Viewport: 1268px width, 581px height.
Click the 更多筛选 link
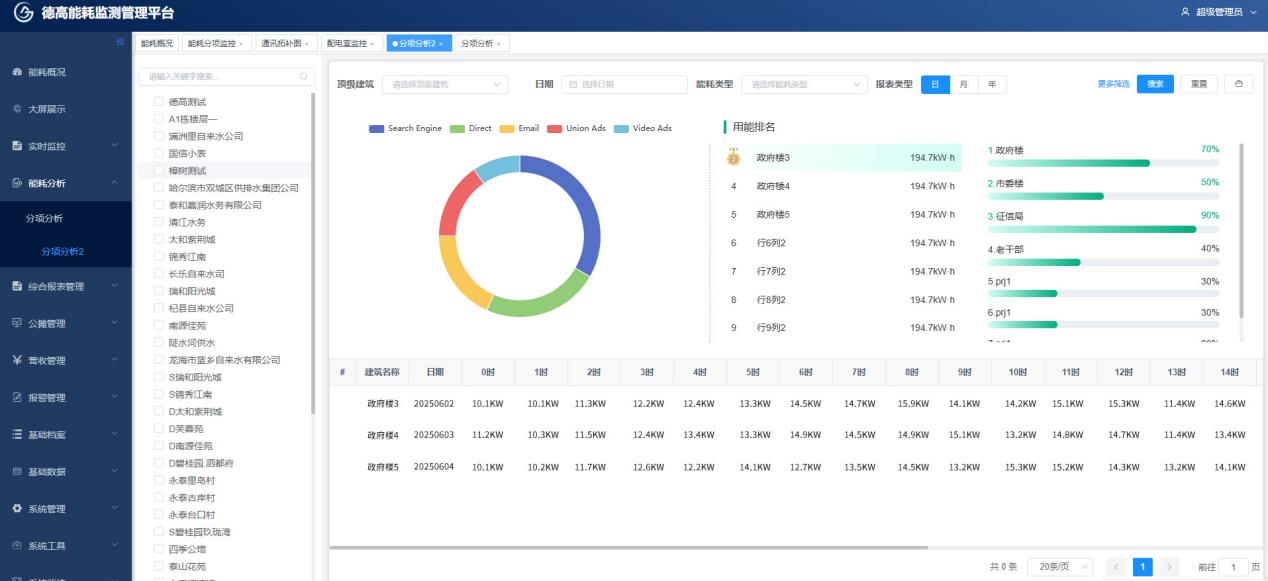[x=1113, y=84]
